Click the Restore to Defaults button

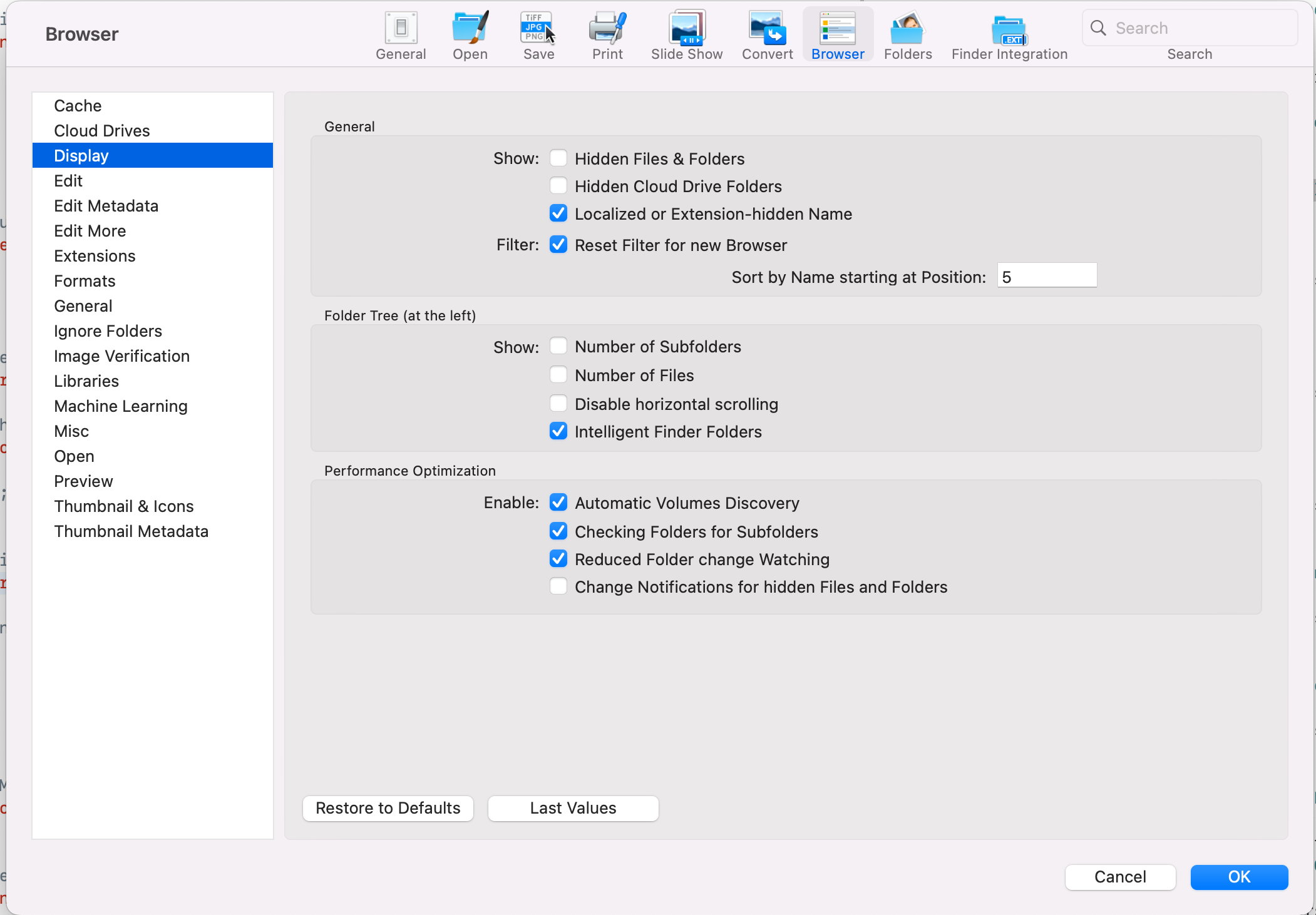point(389,808)
